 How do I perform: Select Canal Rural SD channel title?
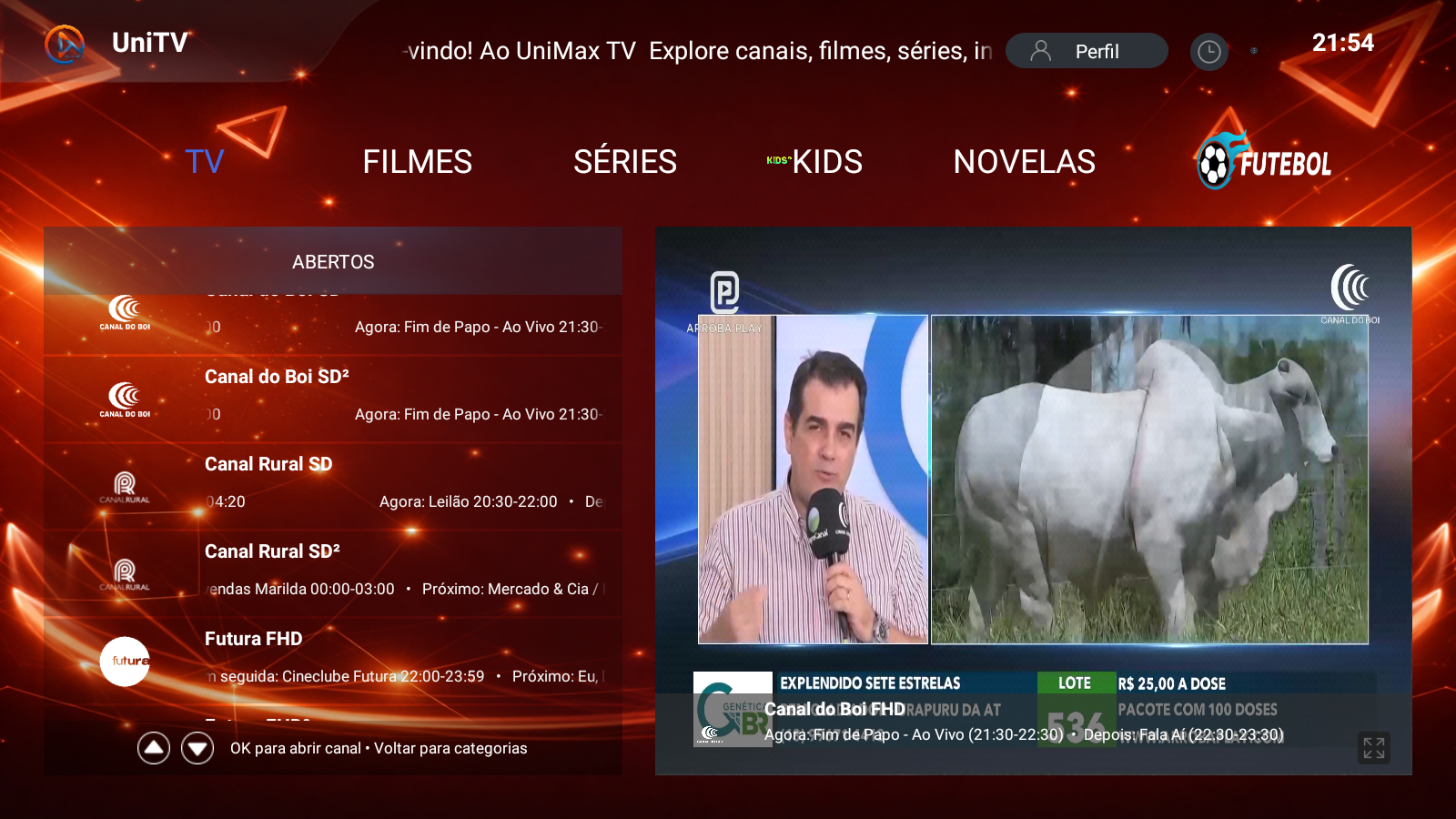click(x=268, y=464)
